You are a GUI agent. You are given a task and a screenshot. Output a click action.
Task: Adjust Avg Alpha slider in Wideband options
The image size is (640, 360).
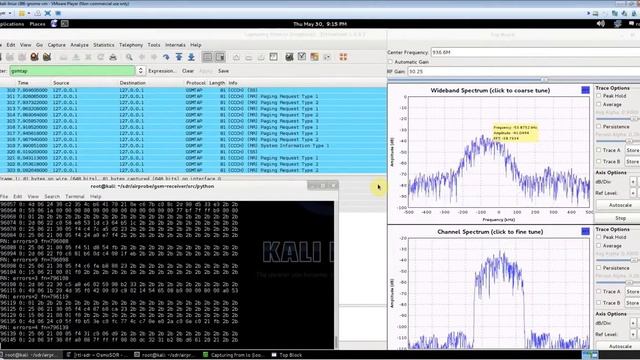coord(634,119)
